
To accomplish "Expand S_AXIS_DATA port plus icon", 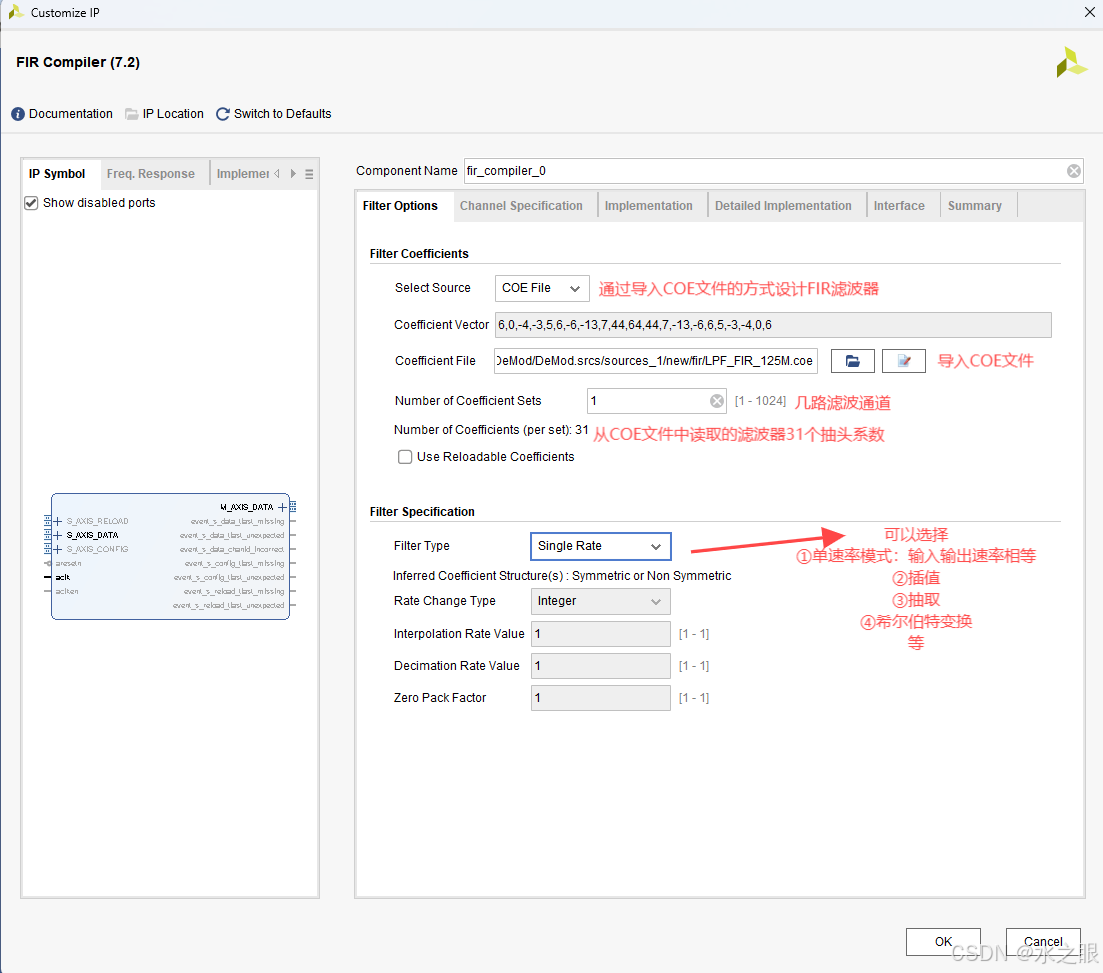I will coord(58,535).
